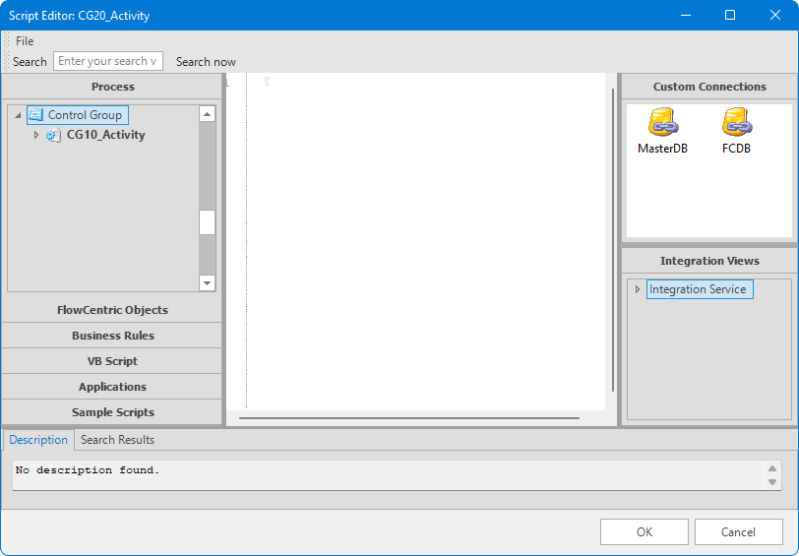The height and width of the screenshot is (556, 799).
Task: Click Search now
Action: tap(206, 62)
